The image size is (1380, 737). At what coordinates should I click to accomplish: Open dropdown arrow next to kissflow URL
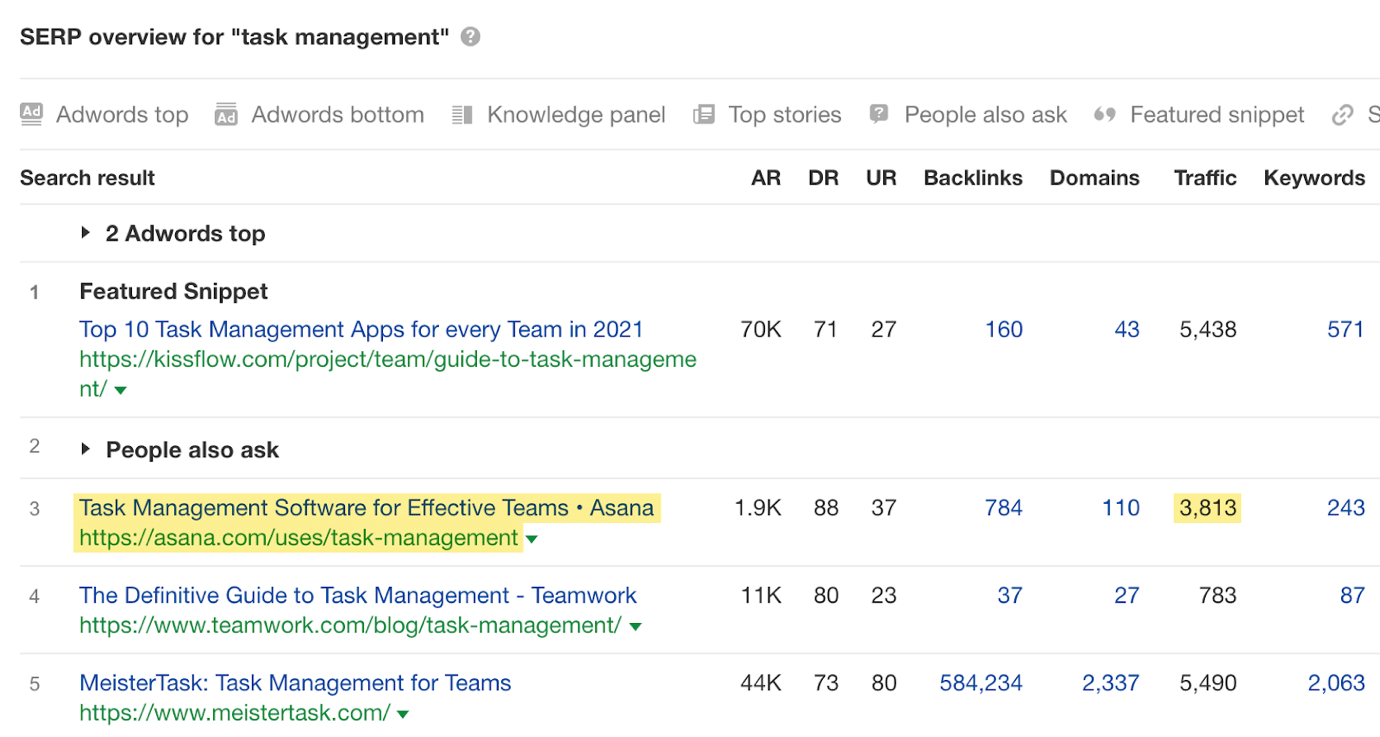point(121,391)
